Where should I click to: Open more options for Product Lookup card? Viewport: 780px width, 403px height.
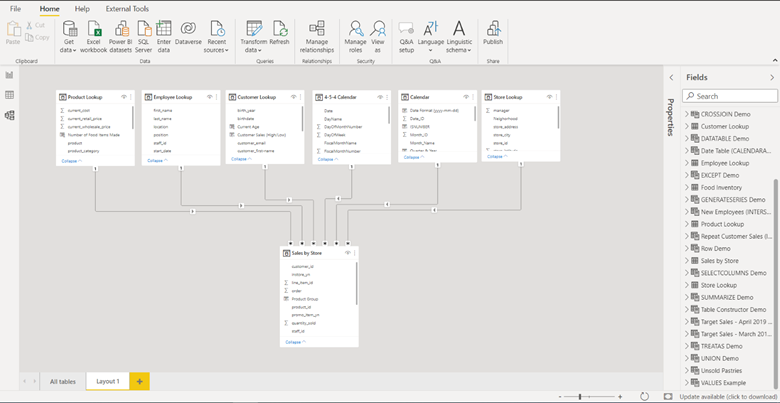point(131,97)
